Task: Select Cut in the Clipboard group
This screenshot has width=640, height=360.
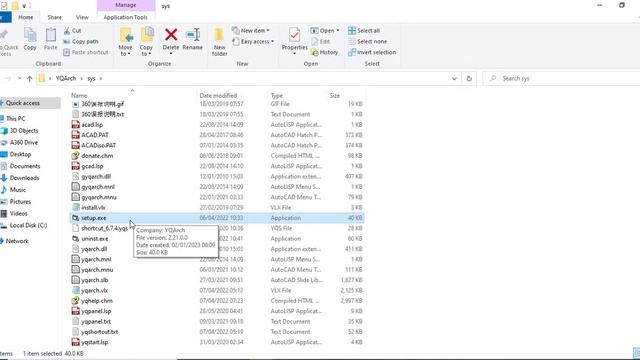Action: [73, 31]
